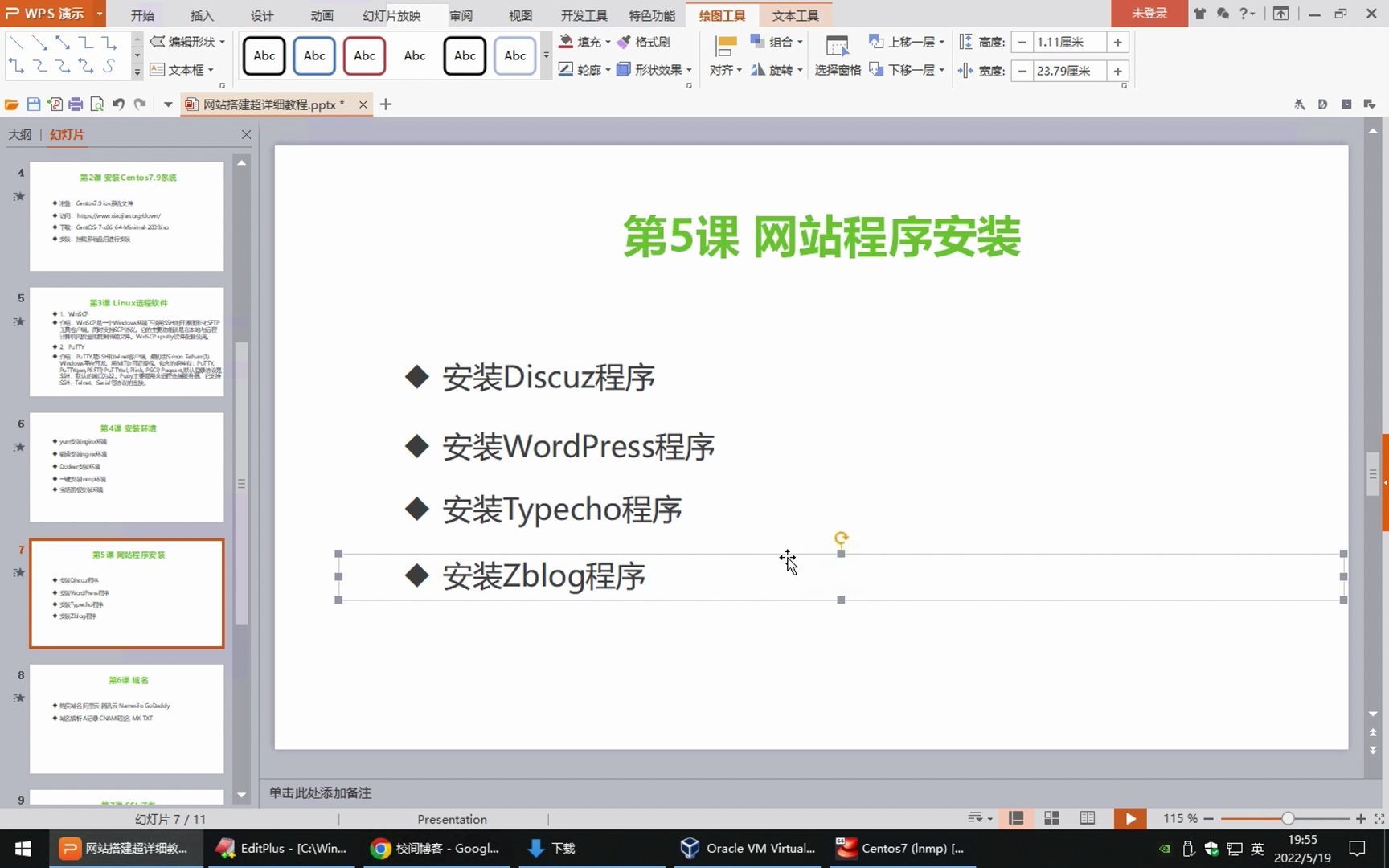Apply the red-outlined Abc shape style
The width and height of the screenshot is (1389, 868).
(x=364, y=56)
